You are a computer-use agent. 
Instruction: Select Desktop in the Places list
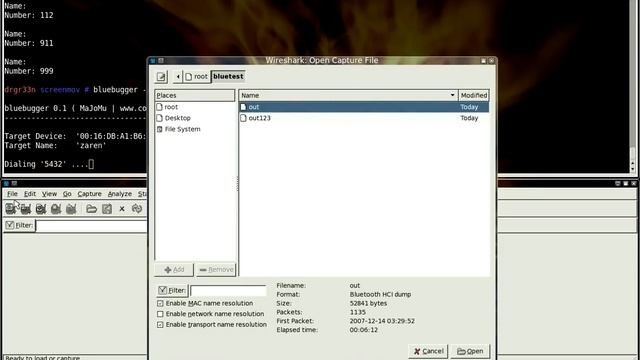[x=178, y=118]
